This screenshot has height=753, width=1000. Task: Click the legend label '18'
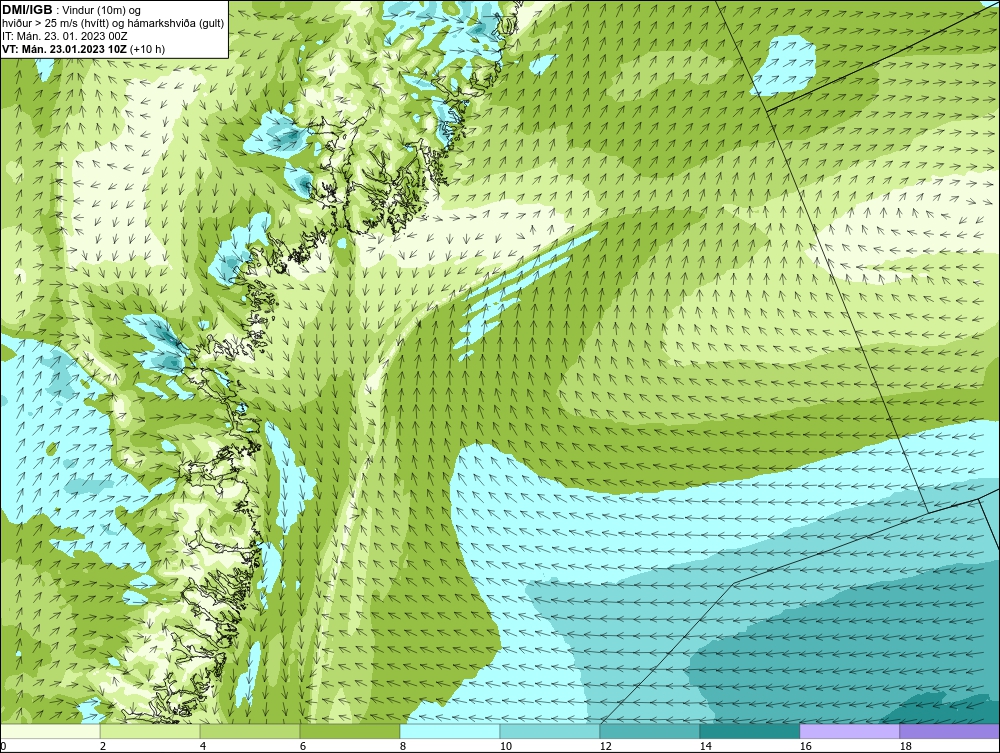(x=905, y=746)
